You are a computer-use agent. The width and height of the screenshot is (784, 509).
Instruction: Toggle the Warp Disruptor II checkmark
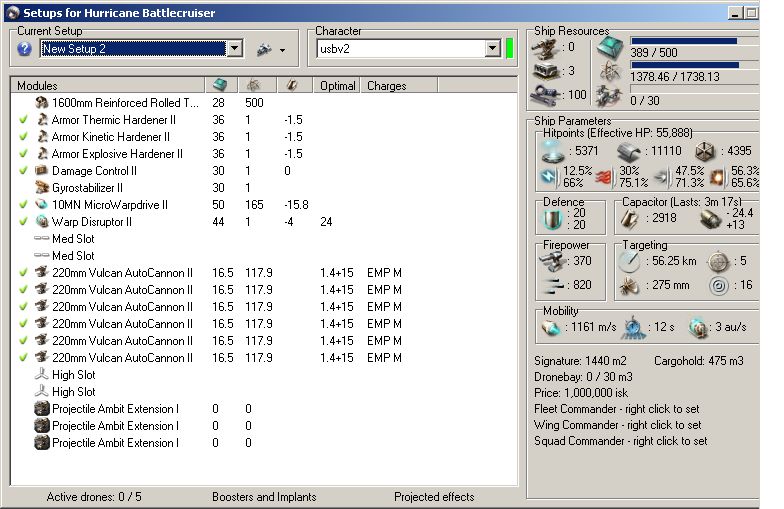23,222
